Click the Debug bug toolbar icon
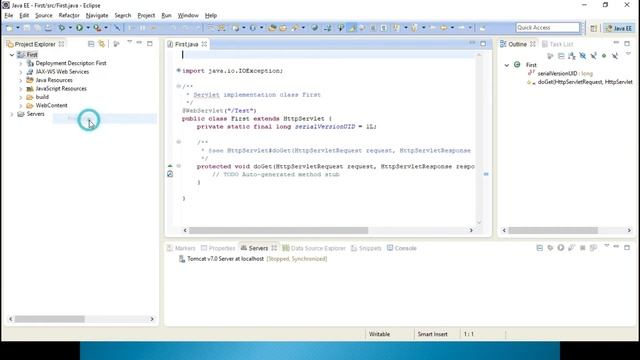 62,28
